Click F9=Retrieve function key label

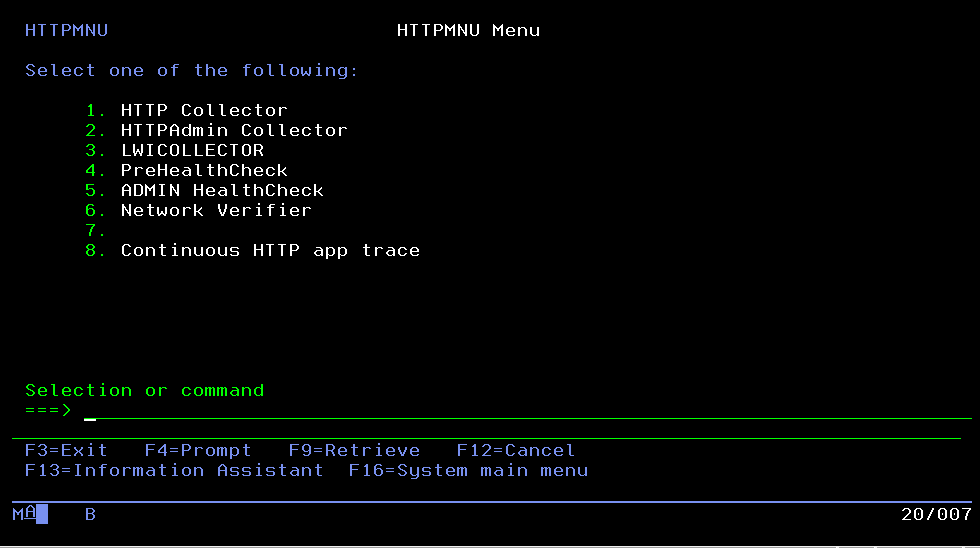[x=354, y=451]
